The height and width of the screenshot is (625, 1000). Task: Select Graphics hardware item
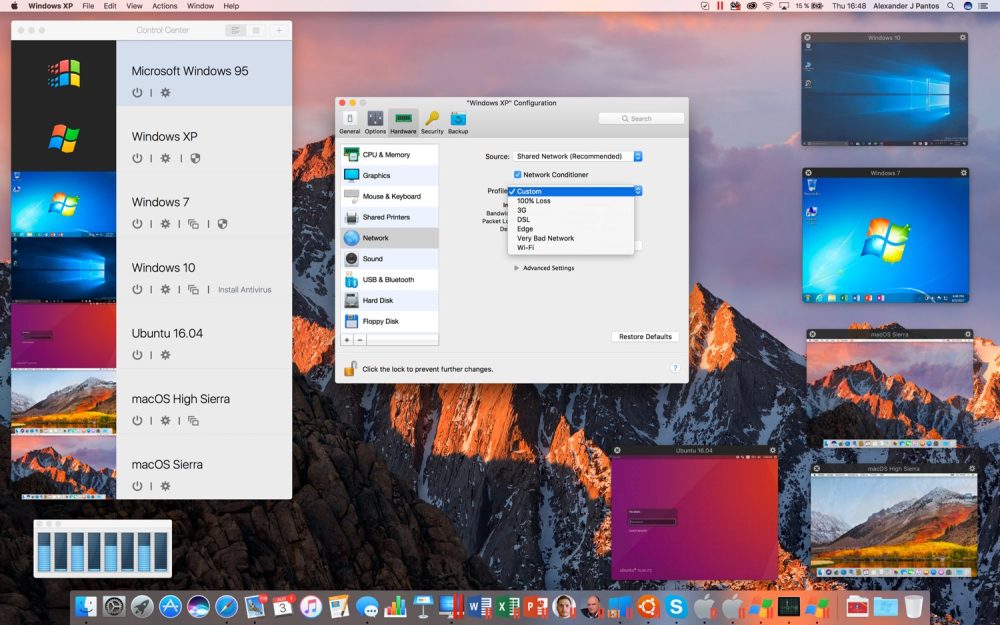[x=390, y=175]
